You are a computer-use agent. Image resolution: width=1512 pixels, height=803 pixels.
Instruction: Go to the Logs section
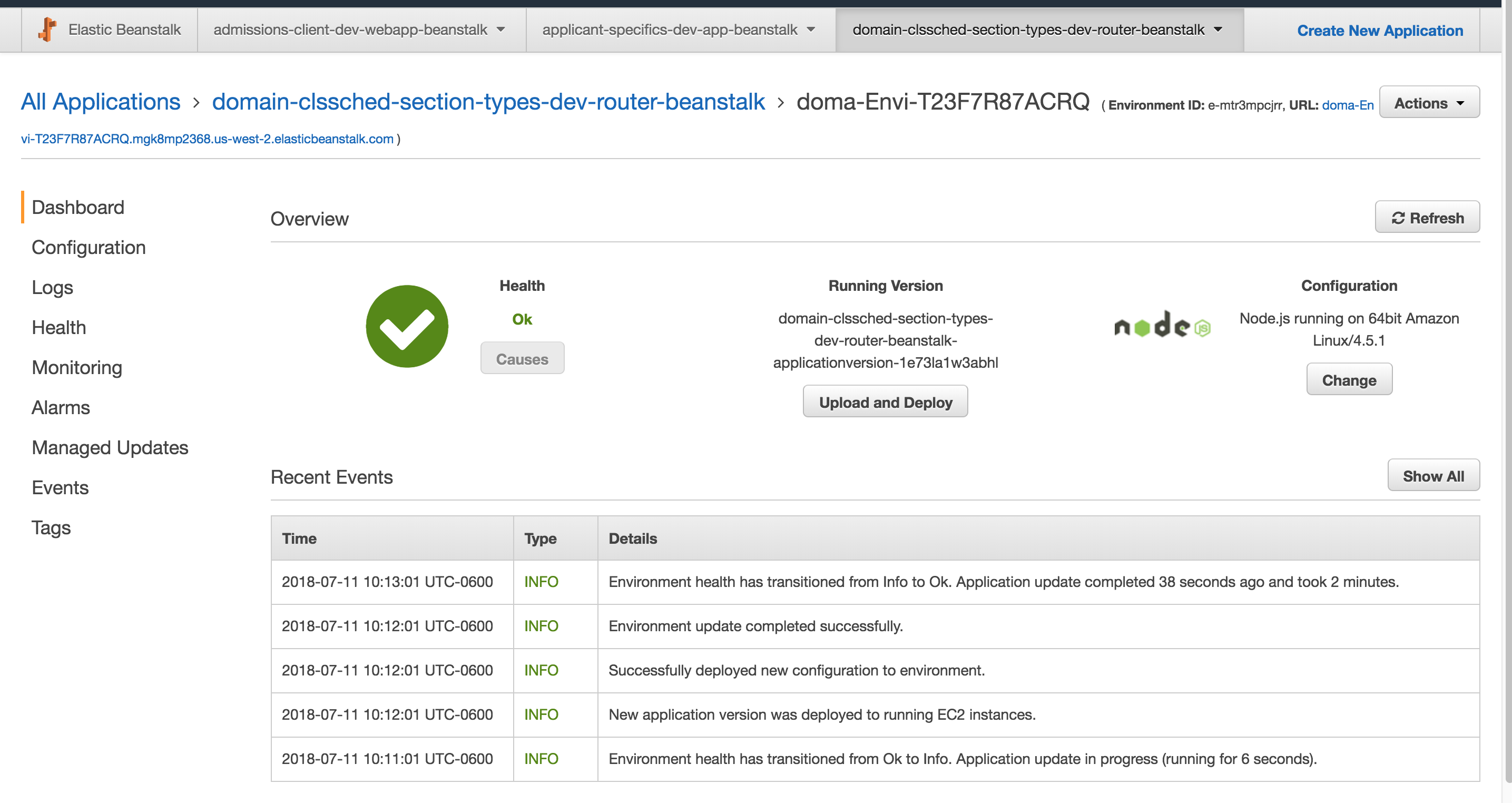click(52, 288)
